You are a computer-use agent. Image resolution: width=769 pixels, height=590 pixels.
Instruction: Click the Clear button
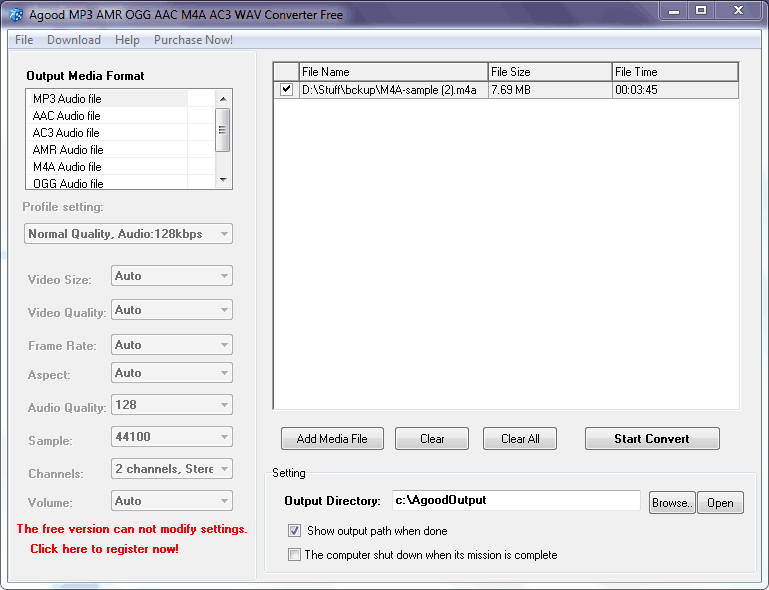(432, 438)
